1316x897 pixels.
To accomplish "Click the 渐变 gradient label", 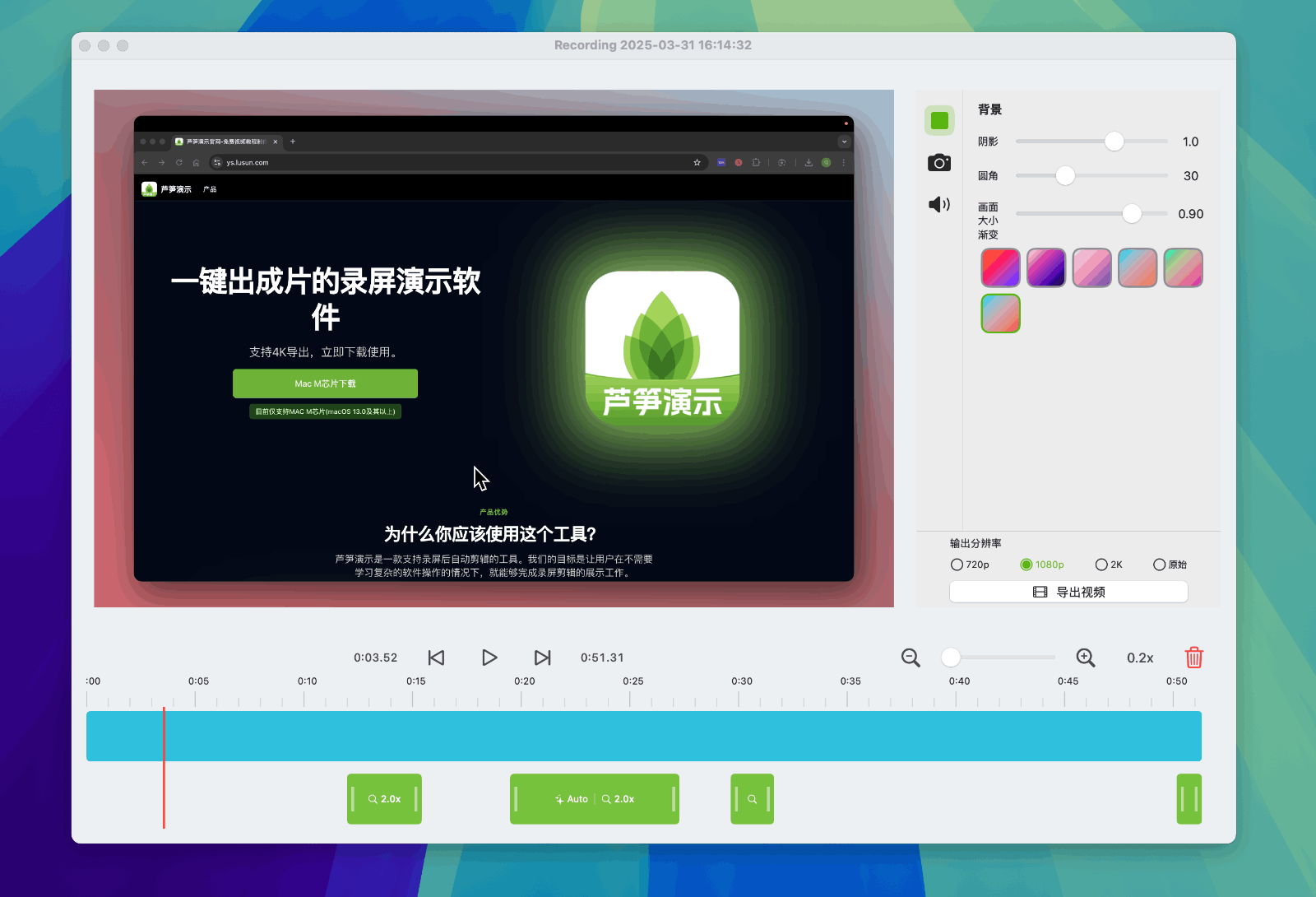I will [988, 235].
